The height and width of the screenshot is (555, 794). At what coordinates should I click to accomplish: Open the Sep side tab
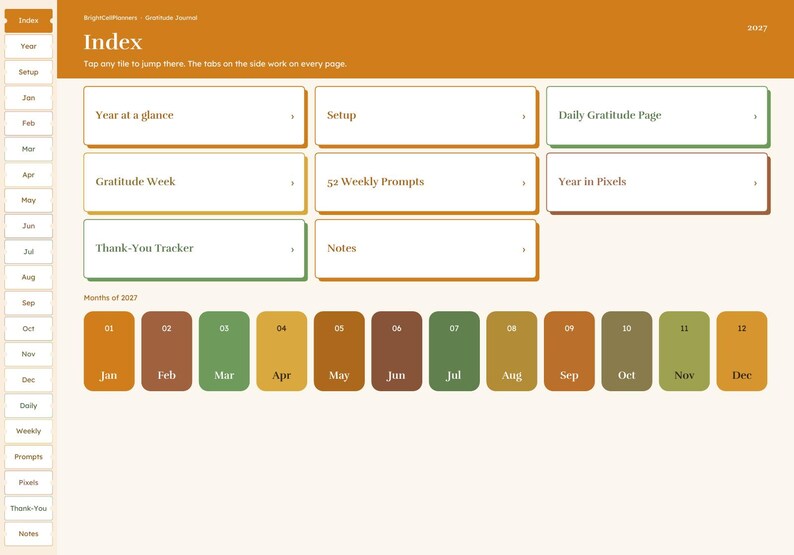pyautogui.click(x=28, y=303)
